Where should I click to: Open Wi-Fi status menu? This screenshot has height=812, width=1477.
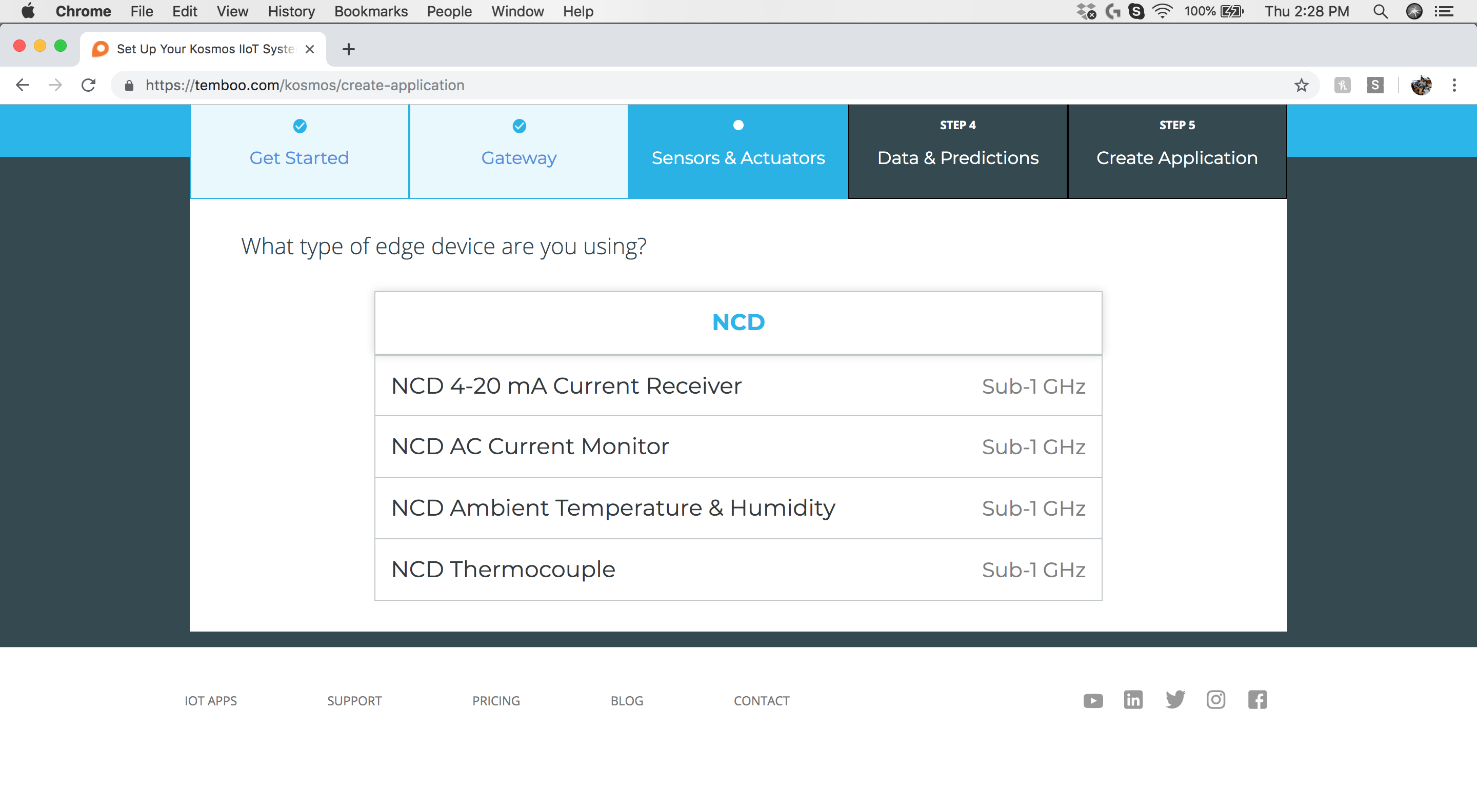1162,11
